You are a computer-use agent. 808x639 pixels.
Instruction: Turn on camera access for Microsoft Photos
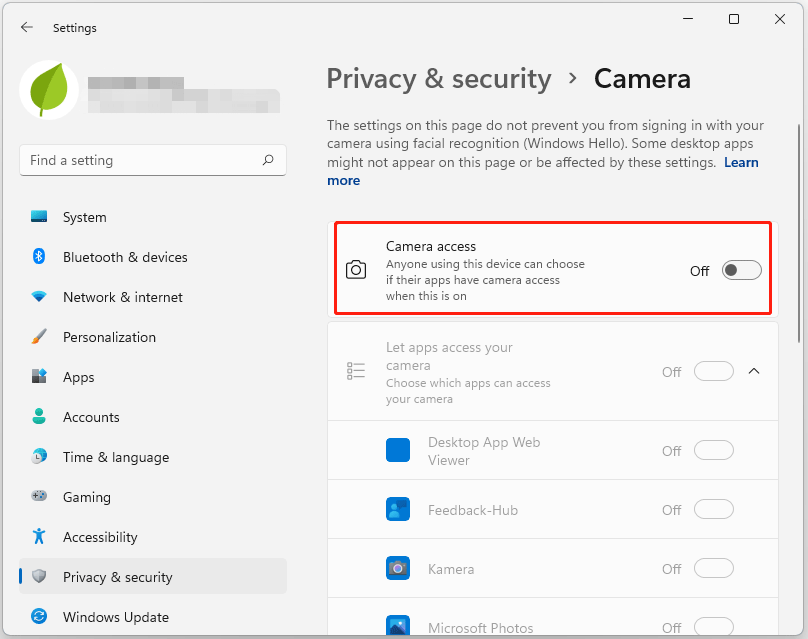(x=714, y=627)
